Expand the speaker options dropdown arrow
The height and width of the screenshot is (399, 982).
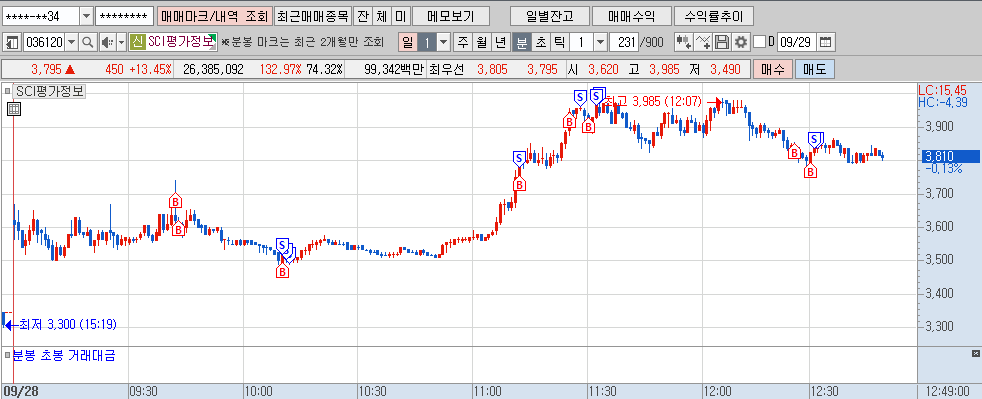click(121, 43)
